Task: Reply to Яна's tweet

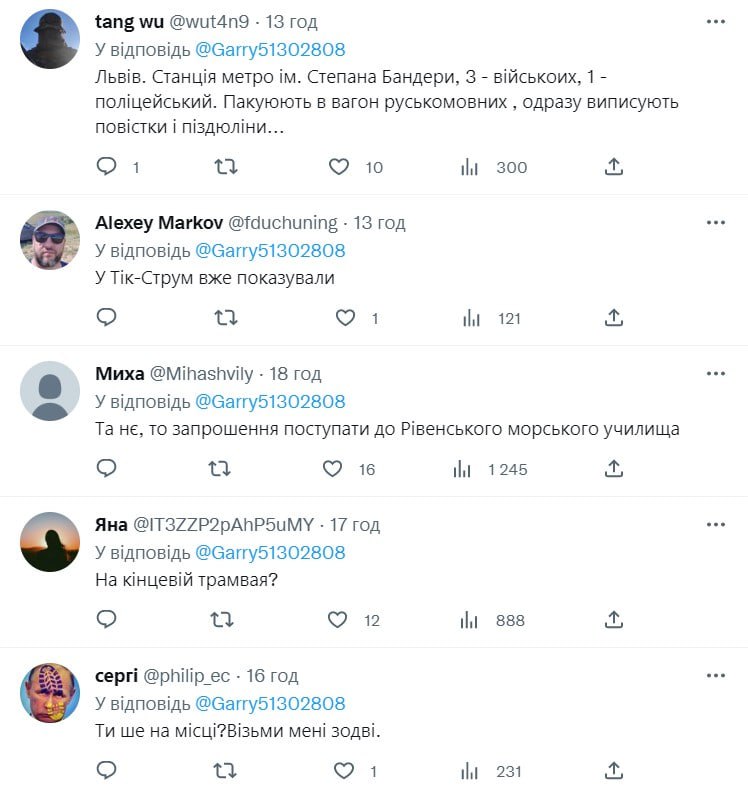Action: pyautogui.click(x=107, y=620)
